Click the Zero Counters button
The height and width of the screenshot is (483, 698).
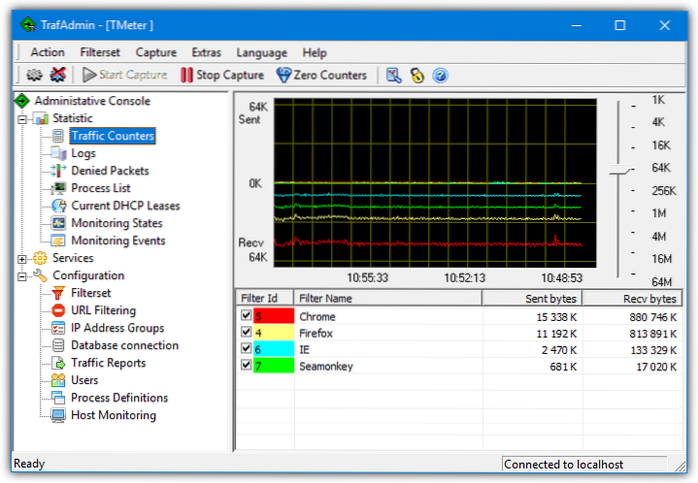click(x=321, y=75)
